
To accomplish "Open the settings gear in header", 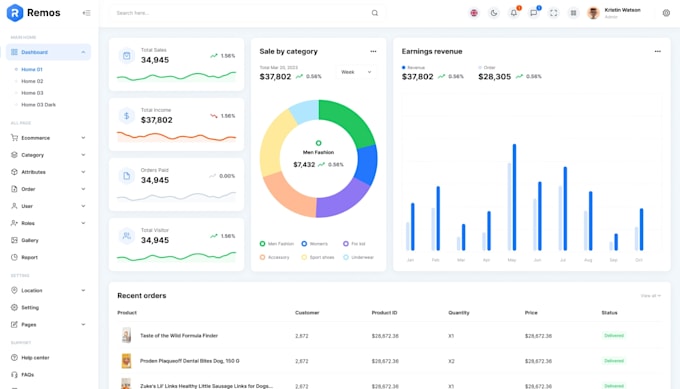I will tap(666, 13).
